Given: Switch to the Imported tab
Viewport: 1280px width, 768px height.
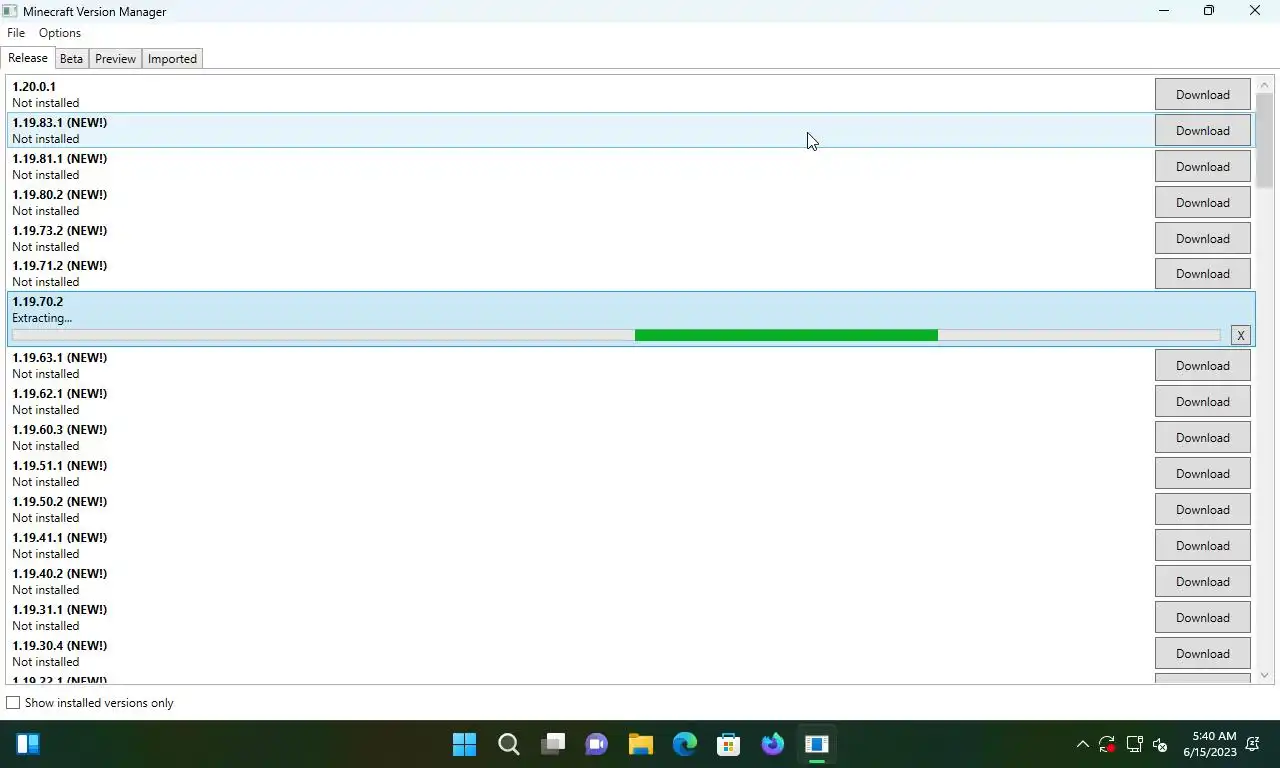Looking at the screenshot, I should pos(172,59).
